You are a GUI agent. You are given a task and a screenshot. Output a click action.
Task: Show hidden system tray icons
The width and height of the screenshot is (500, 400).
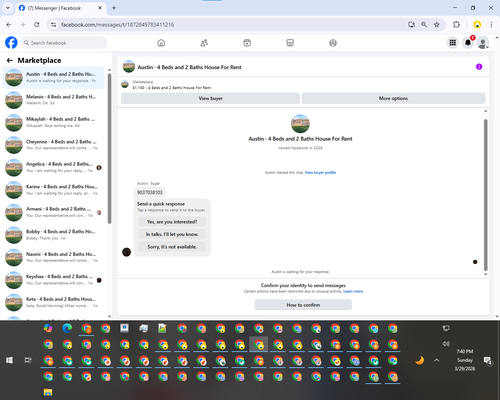click(437, 360)
